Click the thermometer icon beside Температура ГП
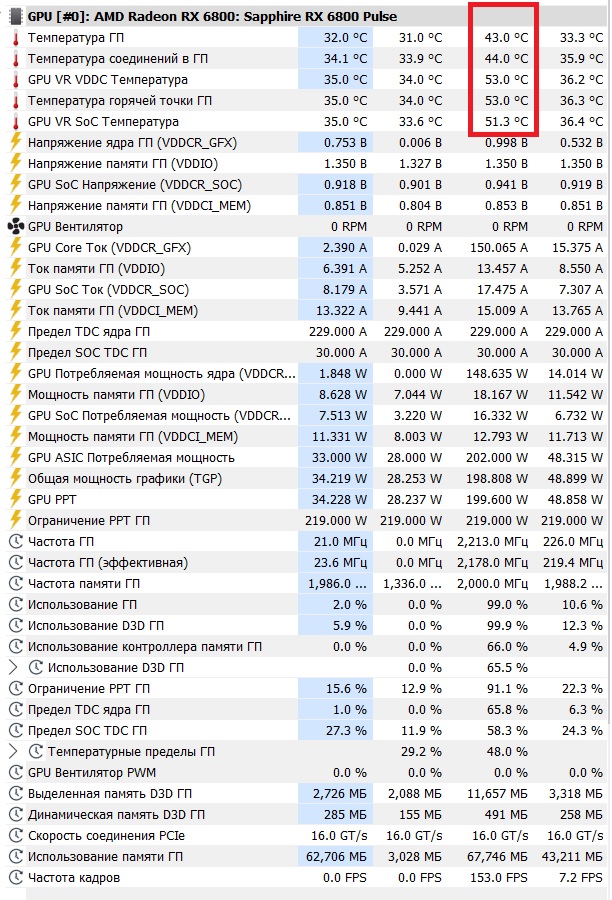 [x=15, y=37]
